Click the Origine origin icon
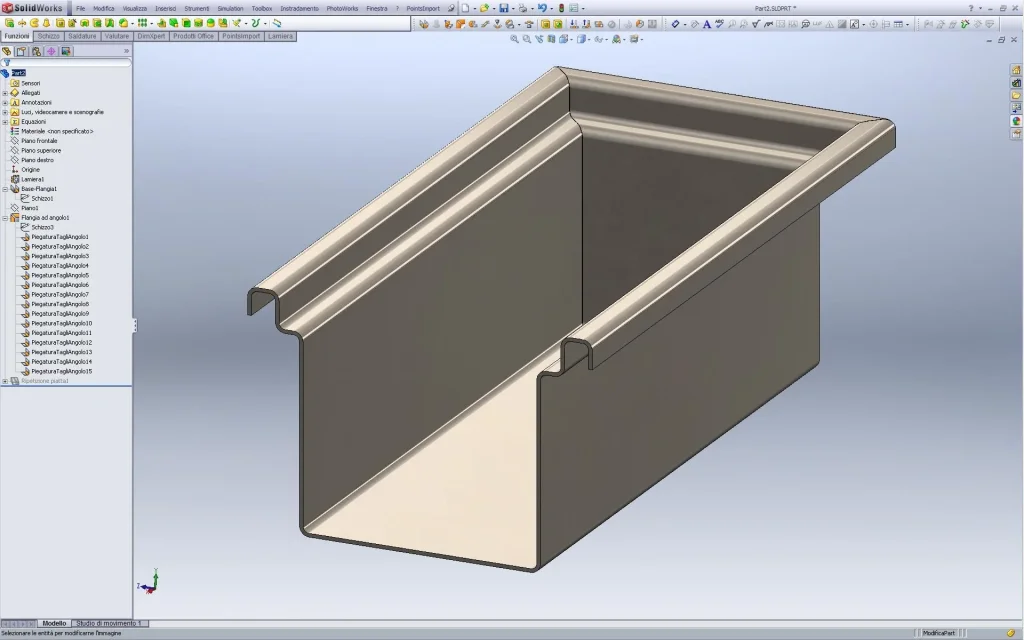The width and height of the screenshot is (1024, 640). (x=15, y=169)
